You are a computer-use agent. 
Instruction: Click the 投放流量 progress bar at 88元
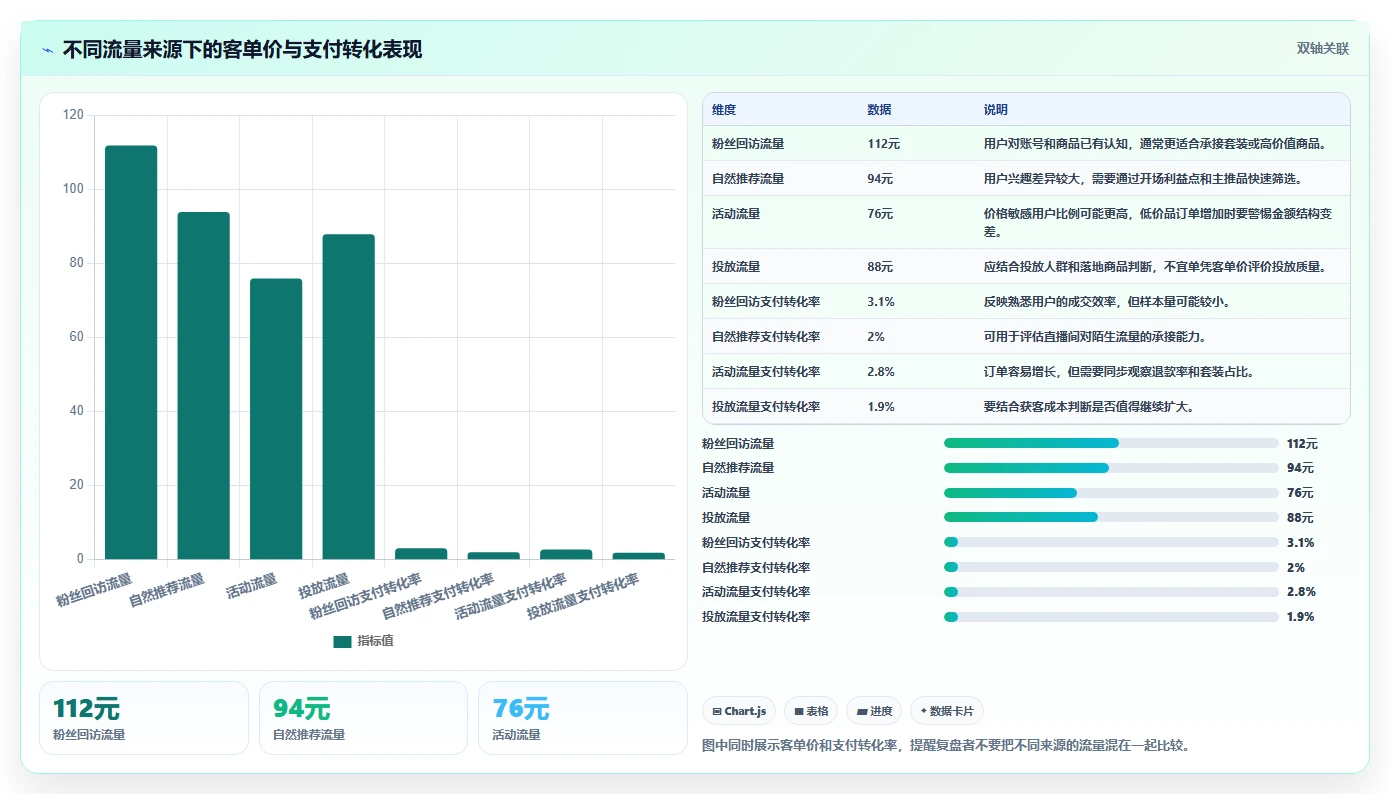pyautogui.click(x=1111, y=517)
